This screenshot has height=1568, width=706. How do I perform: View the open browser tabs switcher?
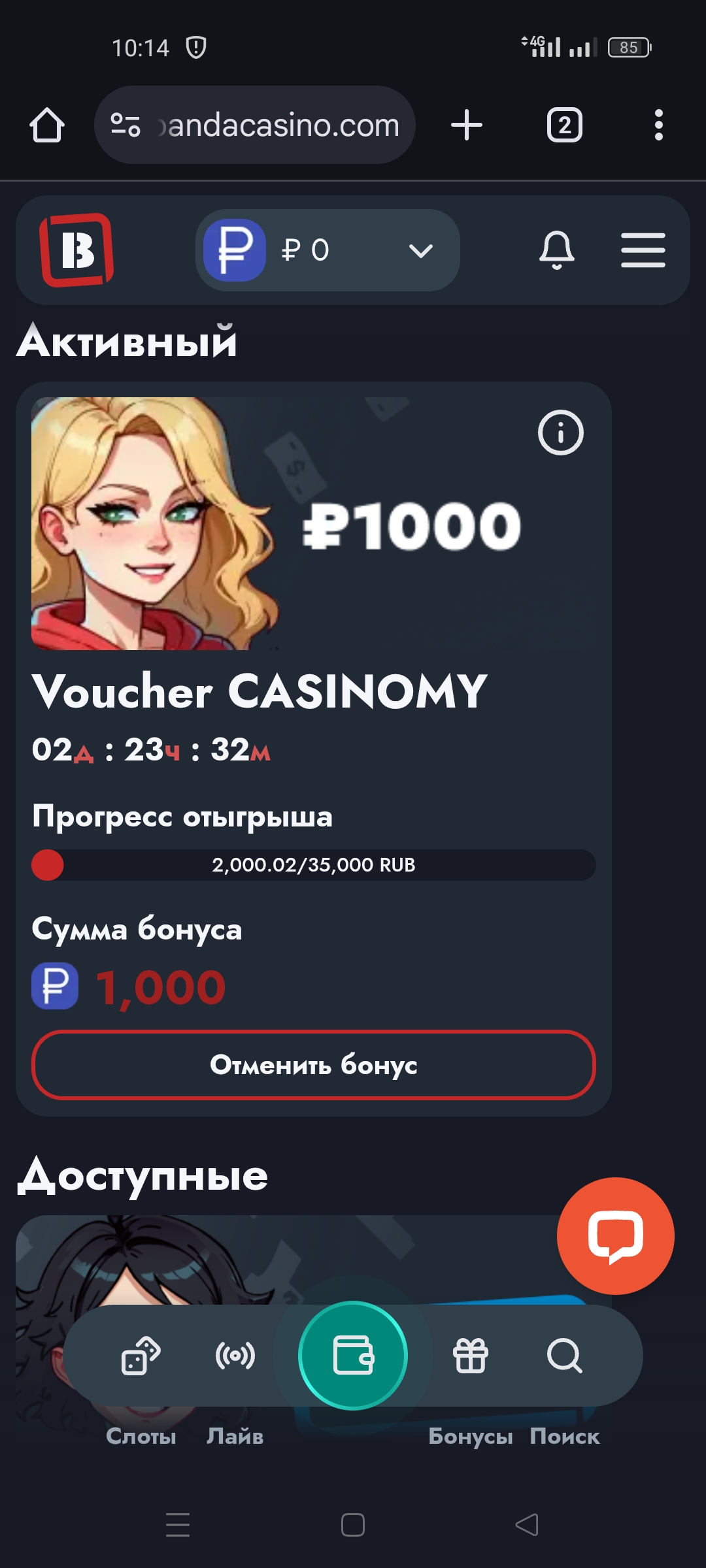(x=564, y=125)
